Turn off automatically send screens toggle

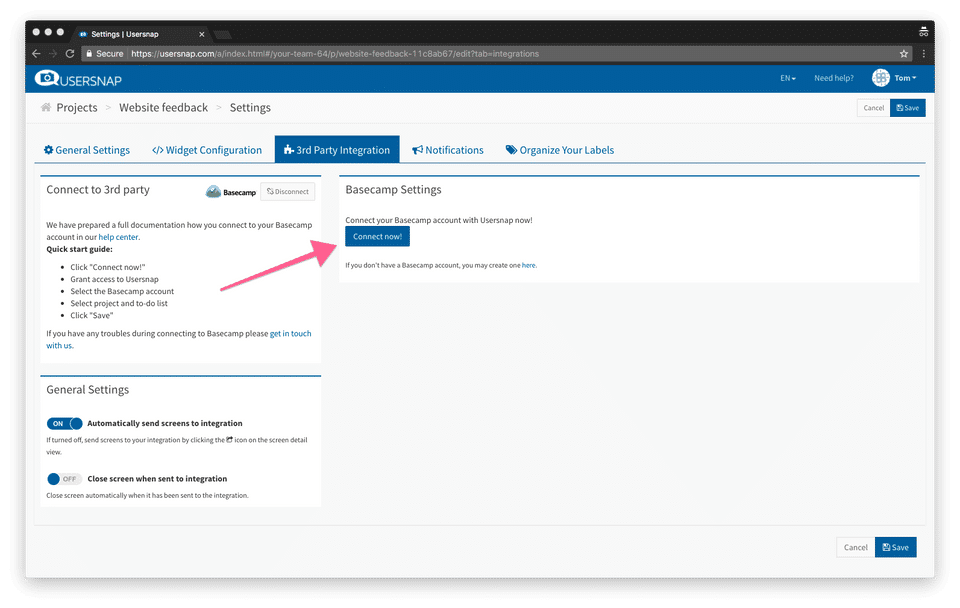[64, 423]
